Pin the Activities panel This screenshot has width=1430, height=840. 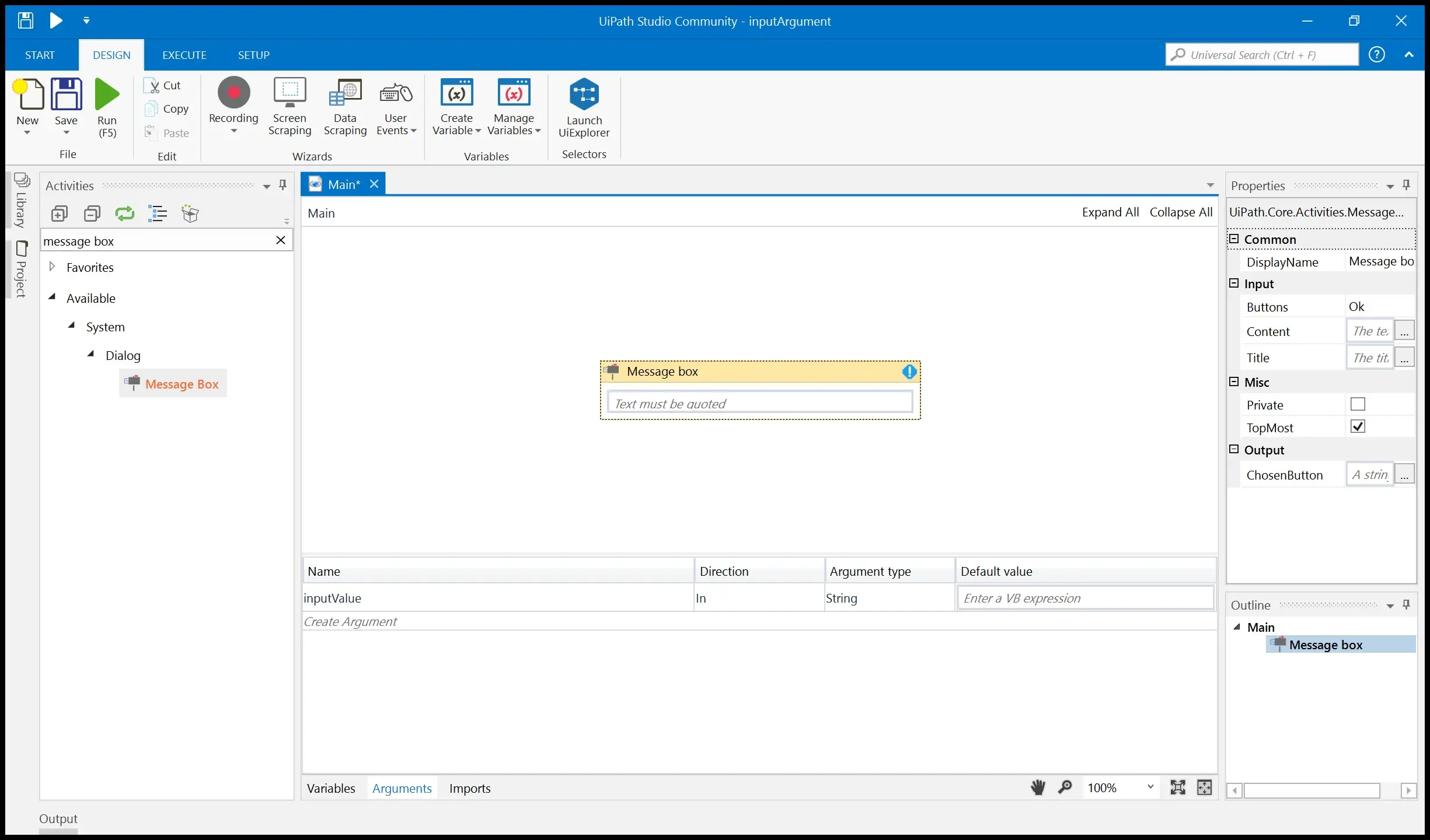click(283, 185)
